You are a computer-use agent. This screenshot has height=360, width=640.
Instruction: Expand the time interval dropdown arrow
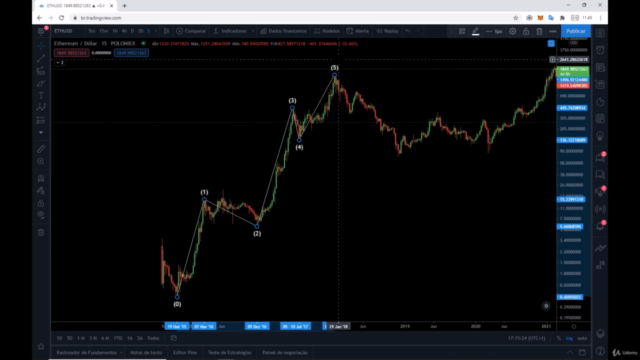[156, 31]
